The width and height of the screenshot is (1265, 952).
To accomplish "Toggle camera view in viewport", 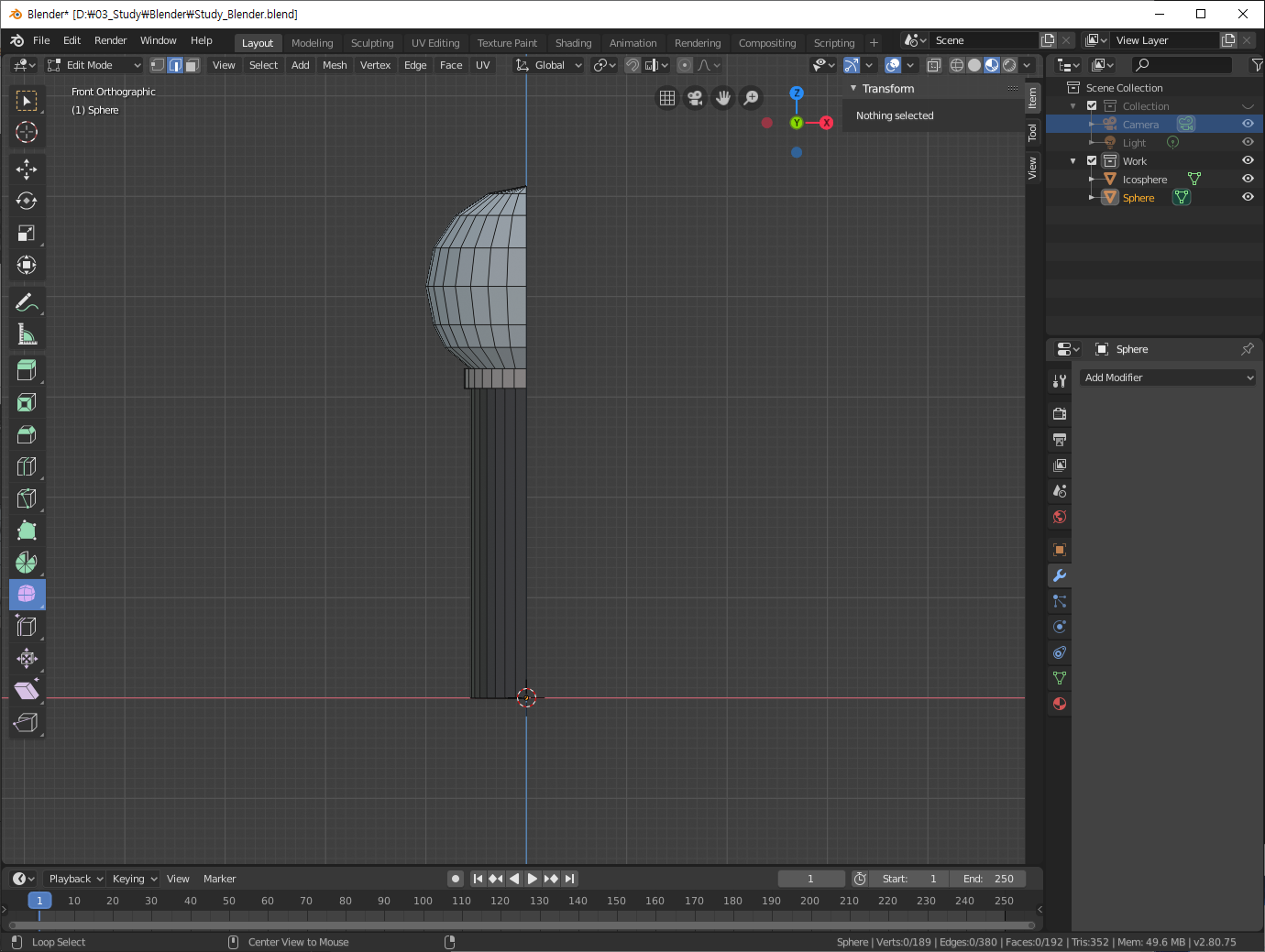I will (x=695, y=98).
